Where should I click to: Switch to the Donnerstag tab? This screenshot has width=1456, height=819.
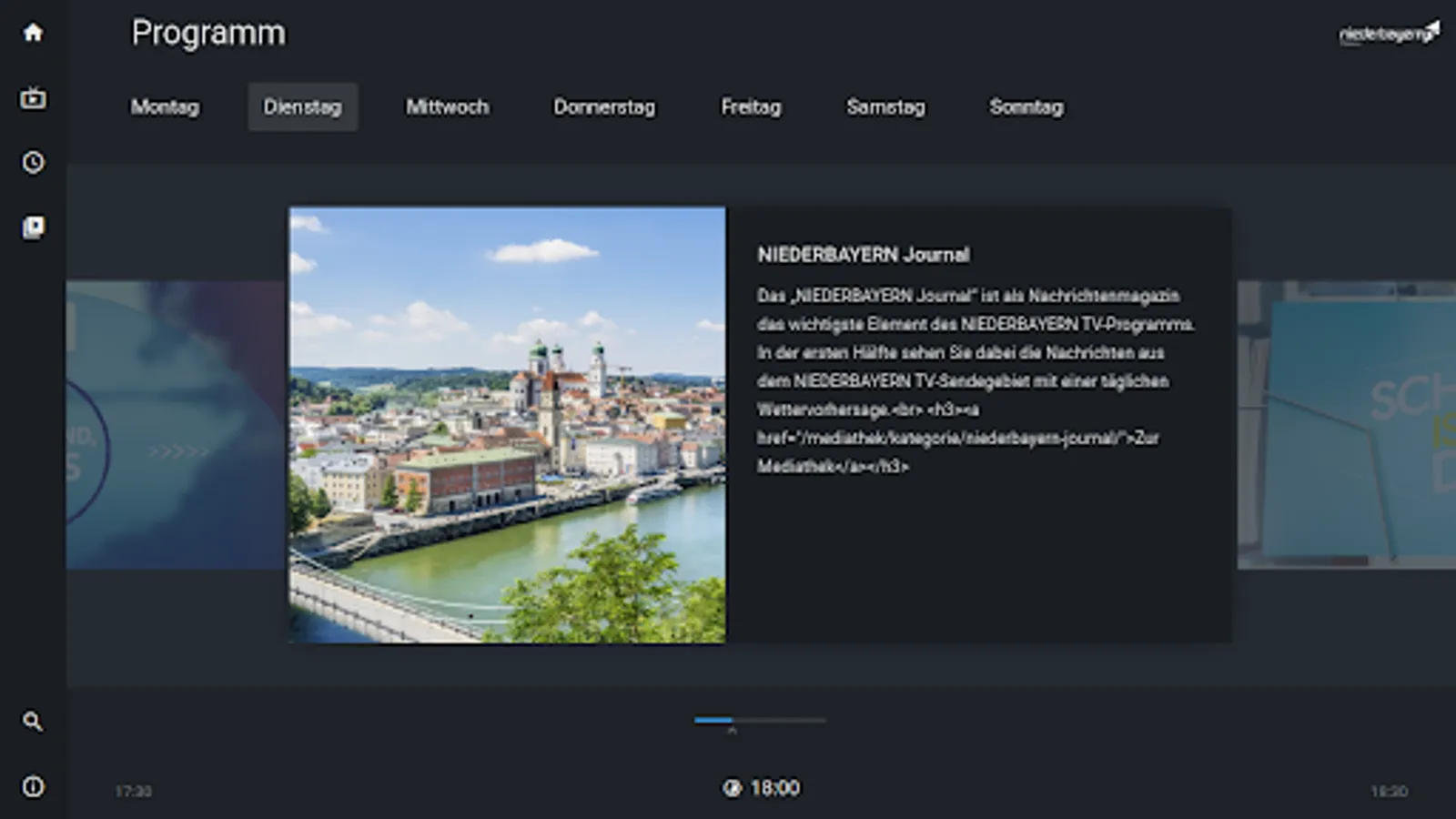(x=604, y=106)
